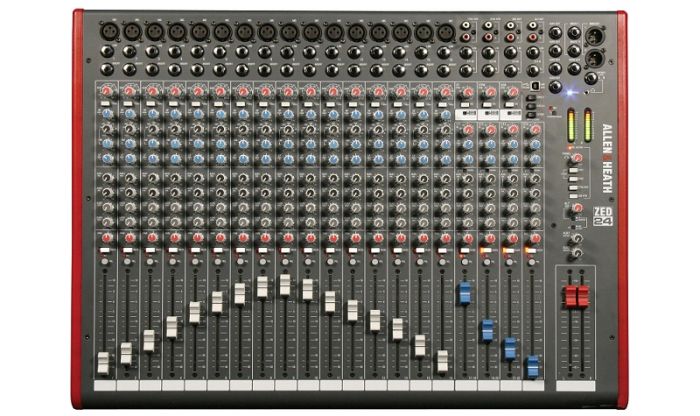This screenshot has width=700, height=416.
Task: Grab the right red master fader
Action: [x=583, y=296]
